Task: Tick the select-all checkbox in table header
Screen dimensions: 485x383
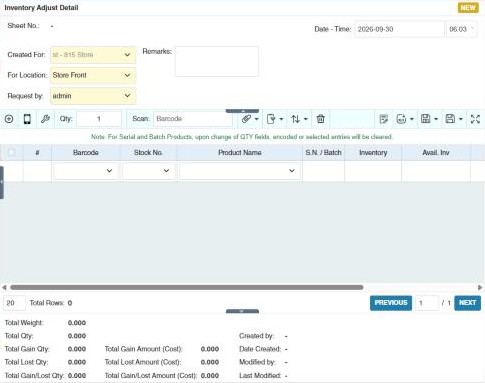Action: (x=11, y=153)
